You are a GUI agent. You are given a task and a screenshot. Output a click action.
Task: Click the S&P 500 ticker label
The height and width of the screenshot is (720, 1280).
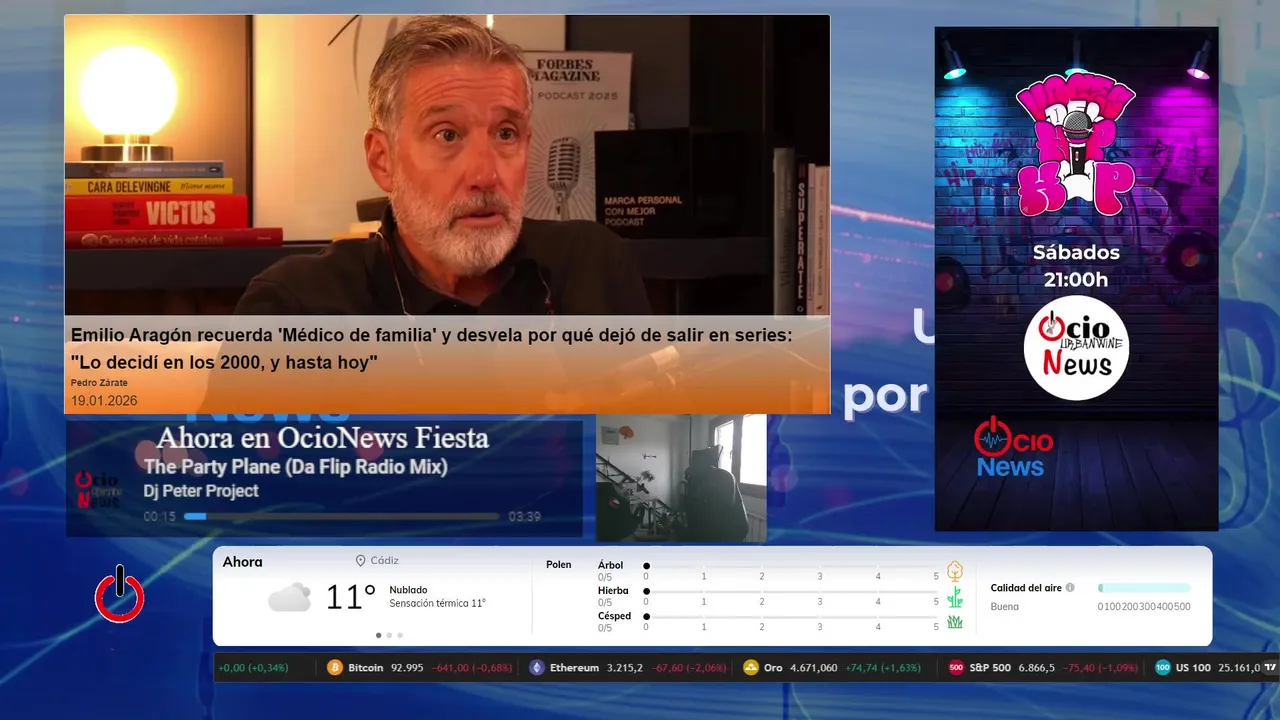[x=990, y=668]
